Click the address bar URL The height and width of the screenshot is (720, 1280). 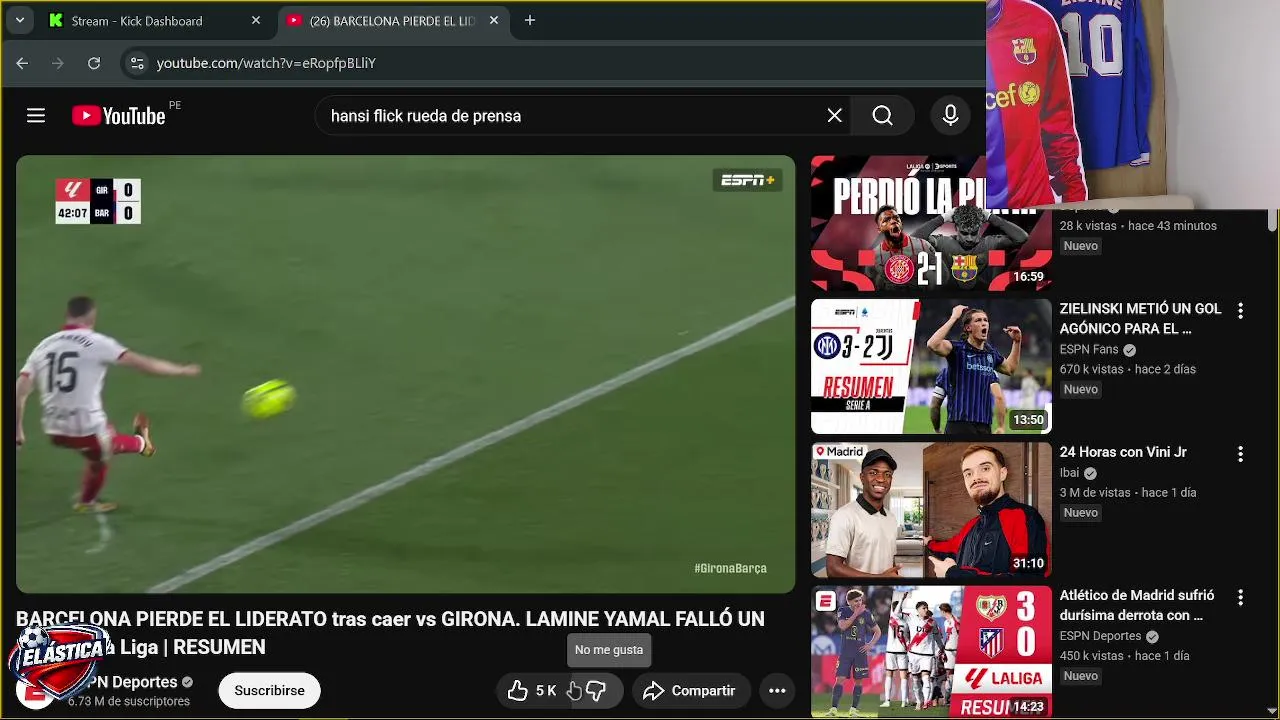(266, 63)
